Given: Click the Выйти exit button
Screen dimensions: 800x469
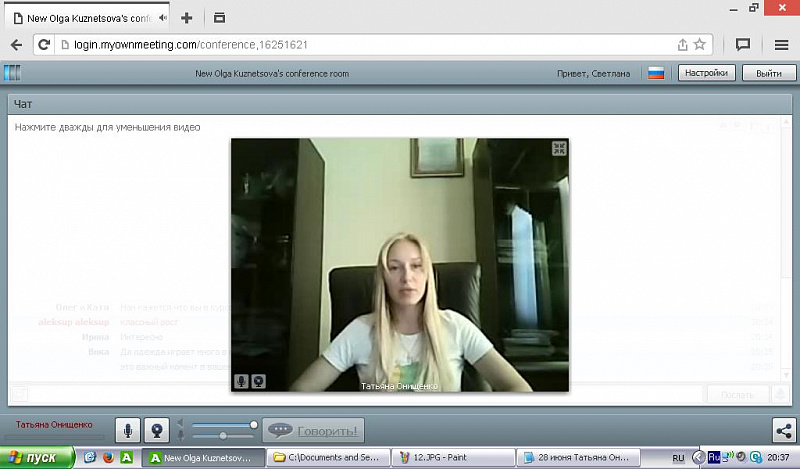Looking at the screenshot, I should coord(768,73).
